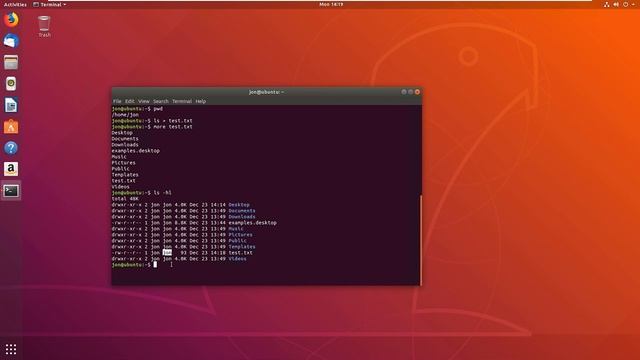640x360 pixels.
Task: Click the terminal cursor at the prompt
Action: click(155, 264)
